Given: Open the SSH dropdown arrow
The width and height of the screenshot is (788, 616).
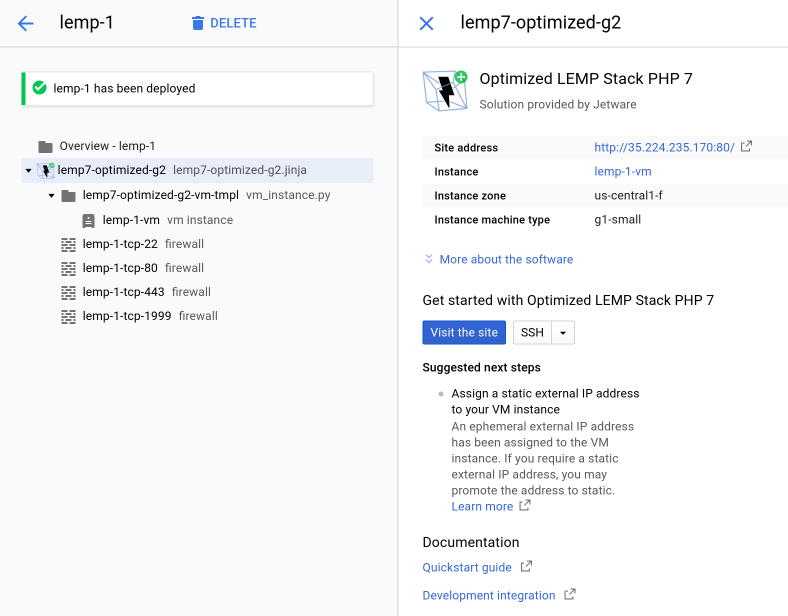Looking at the screenshot, I should click(563, 333).
